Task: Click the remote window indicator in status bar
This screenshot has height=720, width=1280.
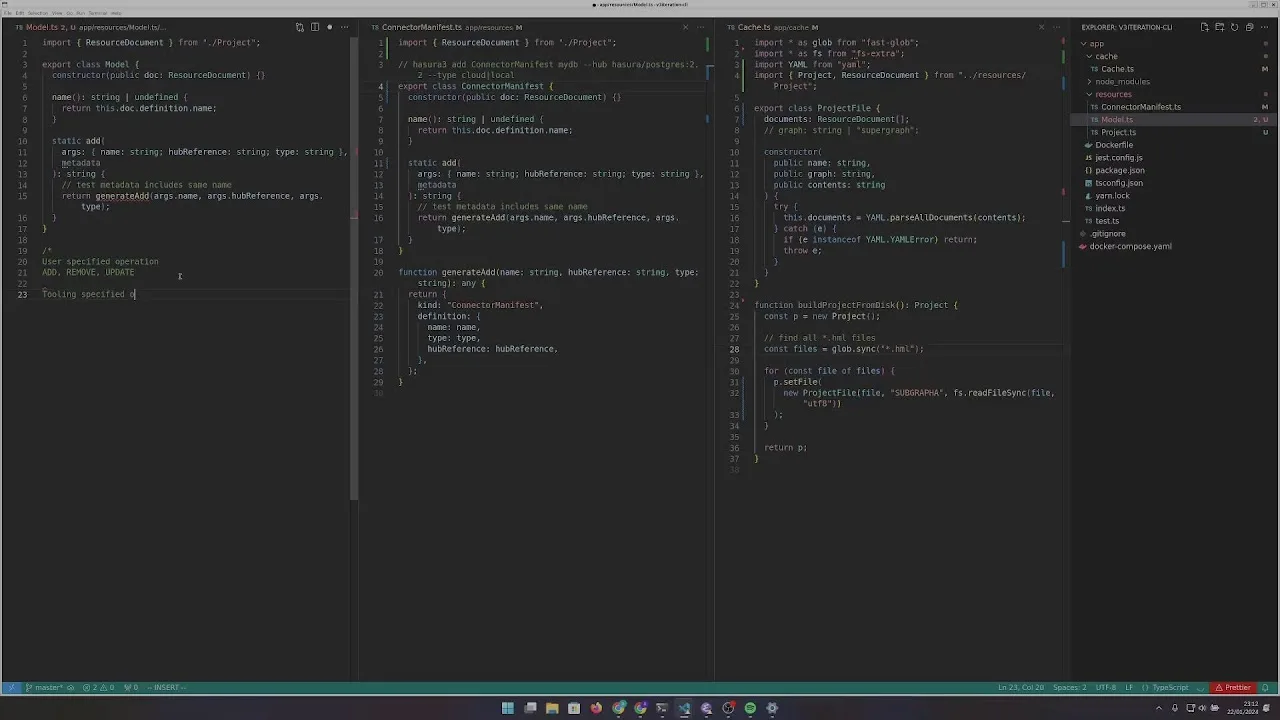Action: [11, 687]
